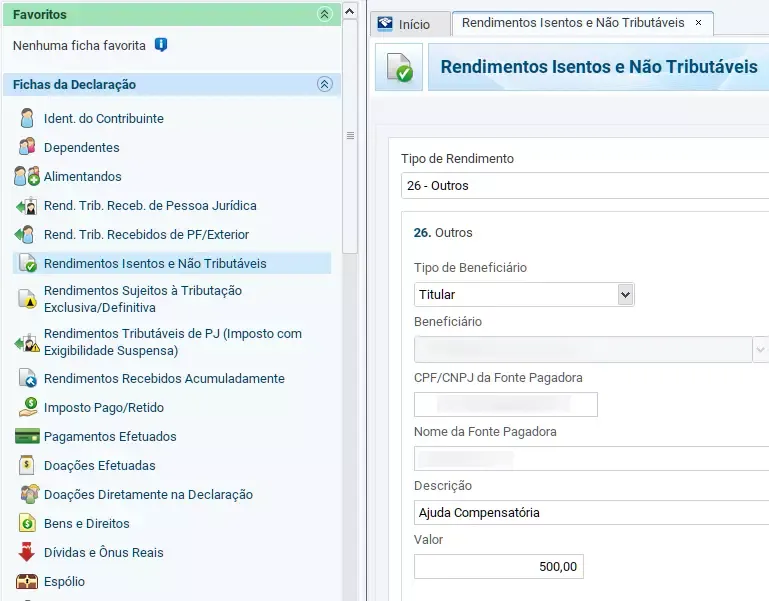Click the Nome da Fonte Pagadora field

pos(591,458)
